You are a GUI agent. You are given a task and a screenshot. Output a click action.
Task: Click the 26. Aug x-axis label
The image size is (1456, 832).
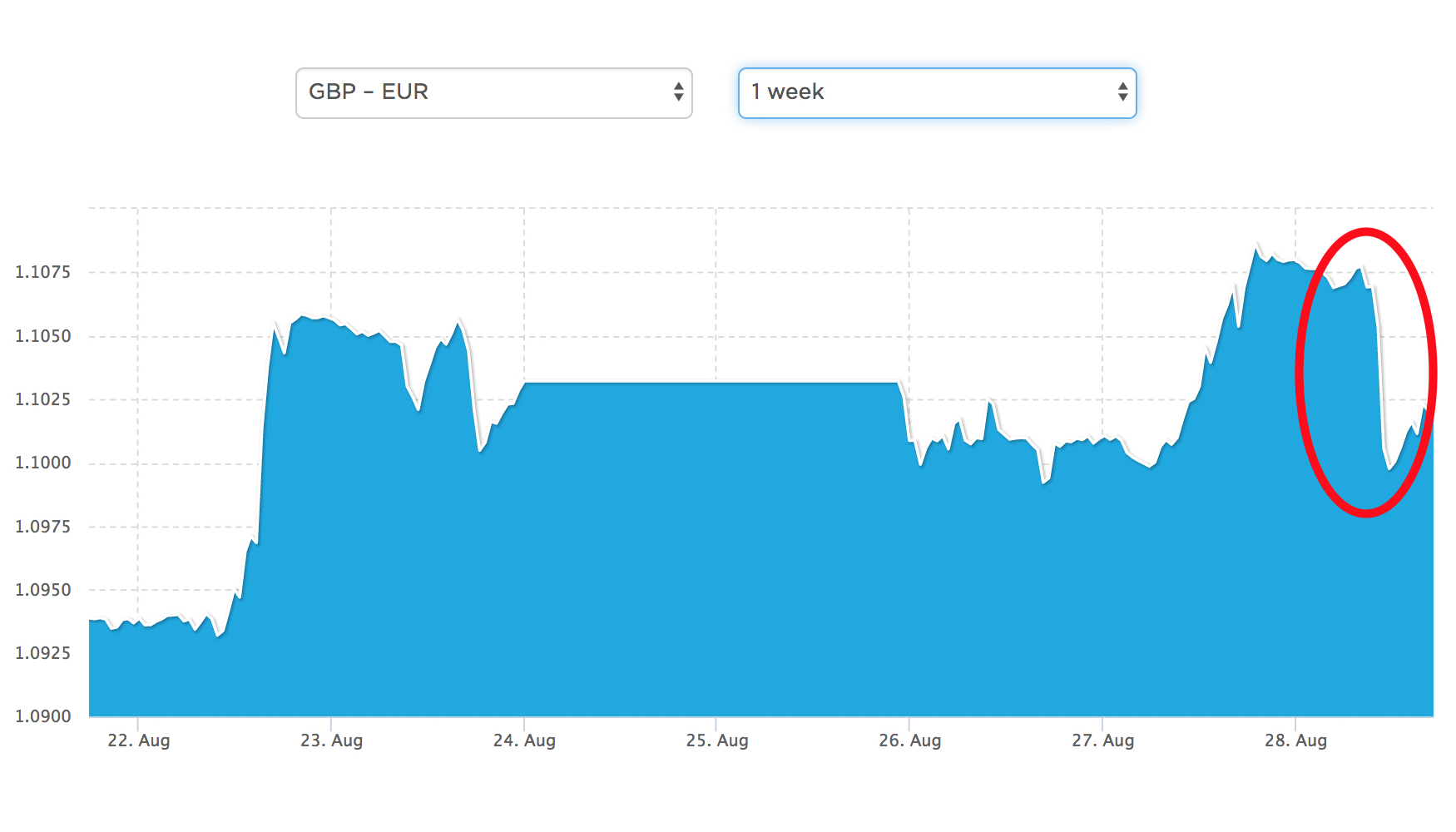click(910, 740)
